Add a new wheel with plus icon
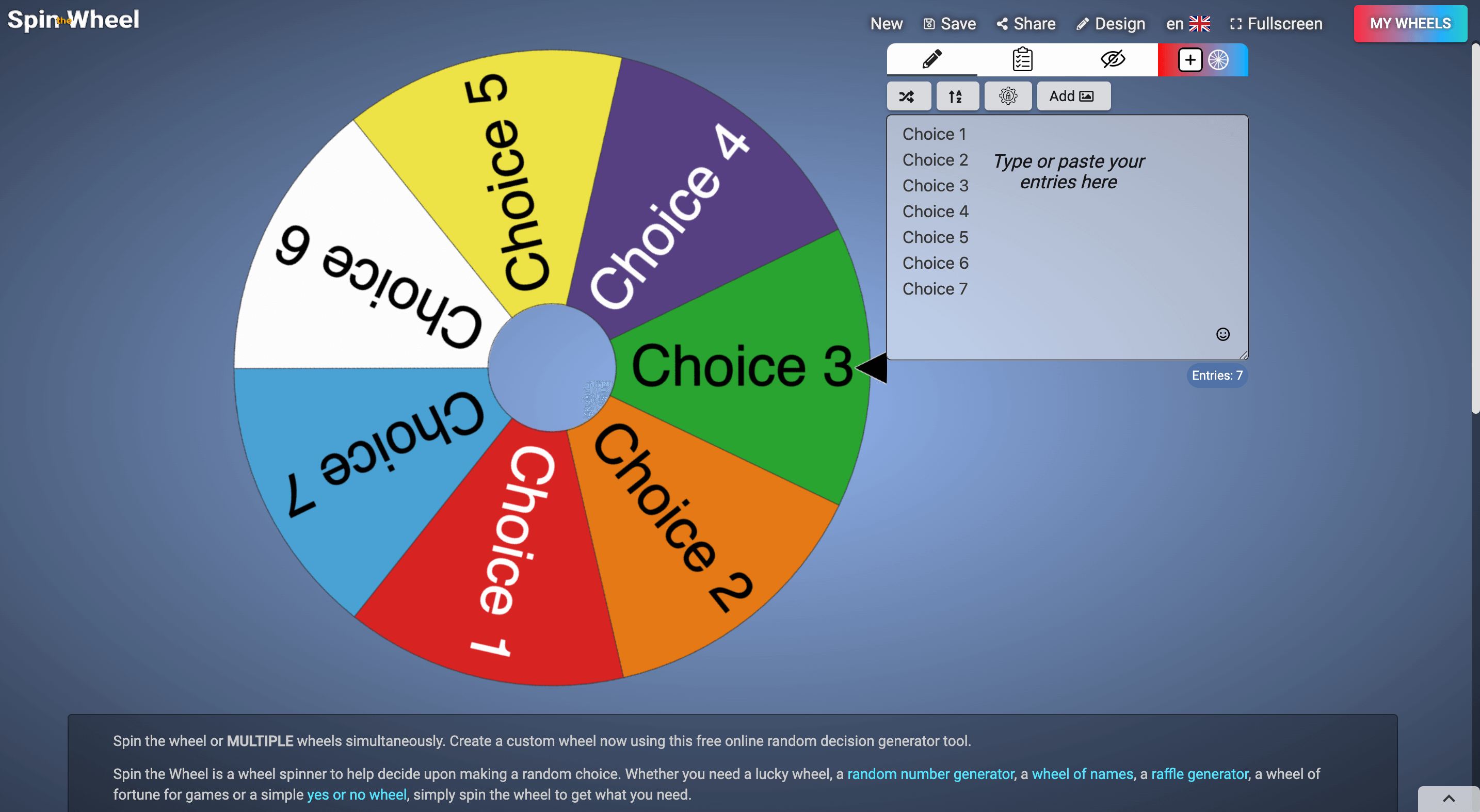The height and width of the screenshot is (812, 1480). pyautogui.click(x=1190, y=60)
